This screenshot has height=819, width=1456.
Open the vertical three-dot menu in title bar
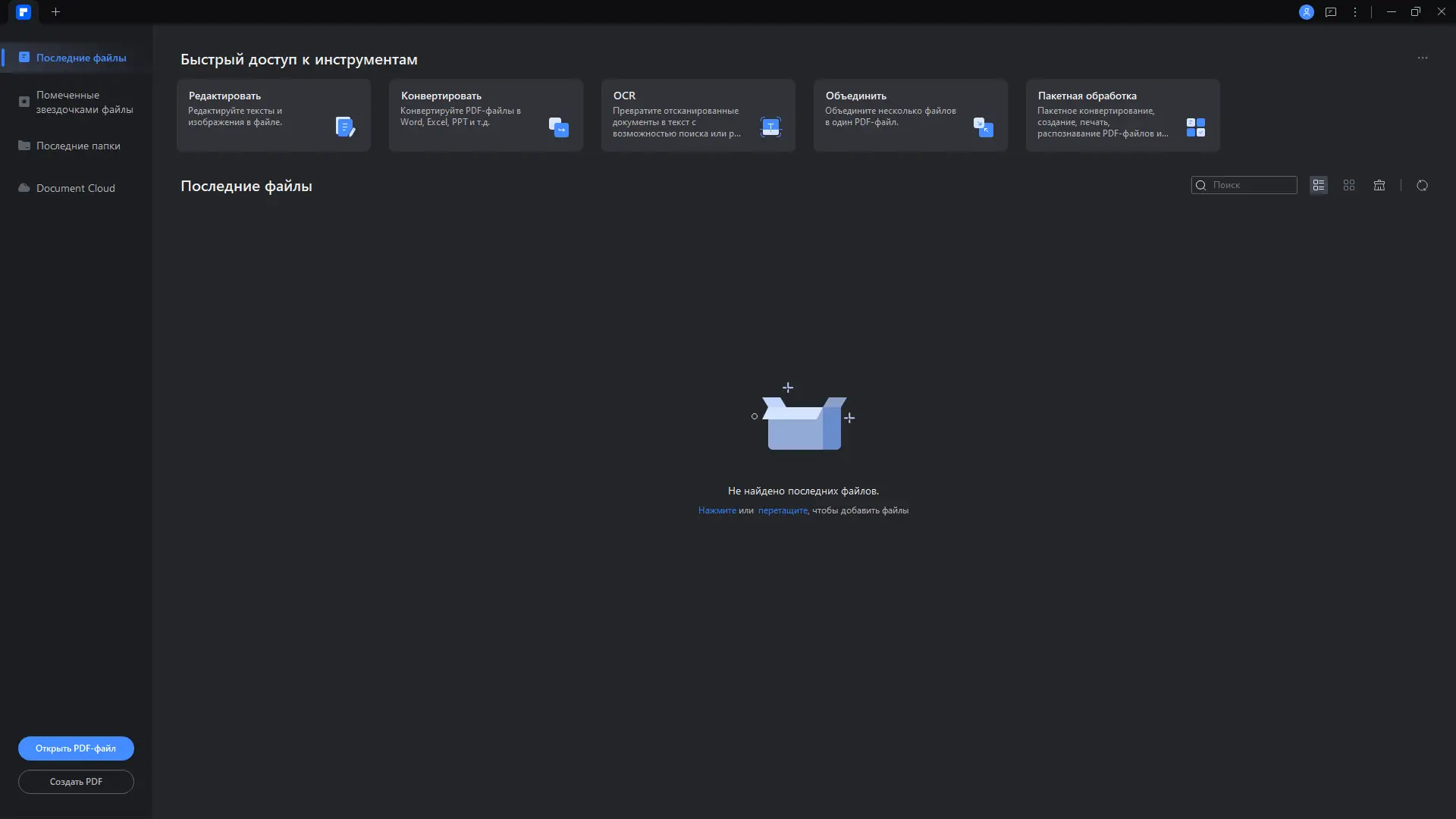click(1355, 12)
